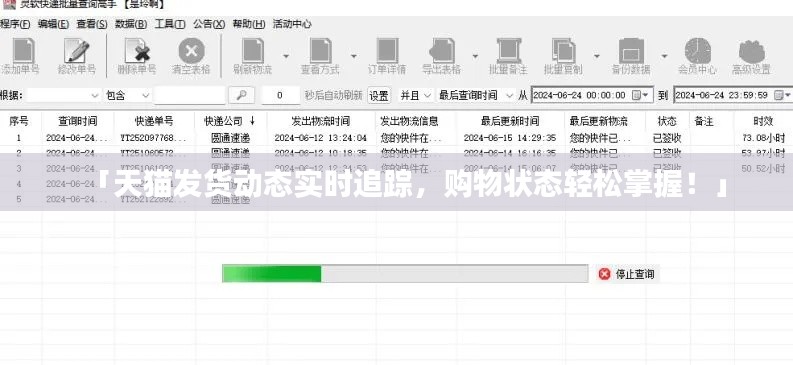Click the filter keyword text field
The height and width of the screenshot is (365, 793).
point(190,95)
